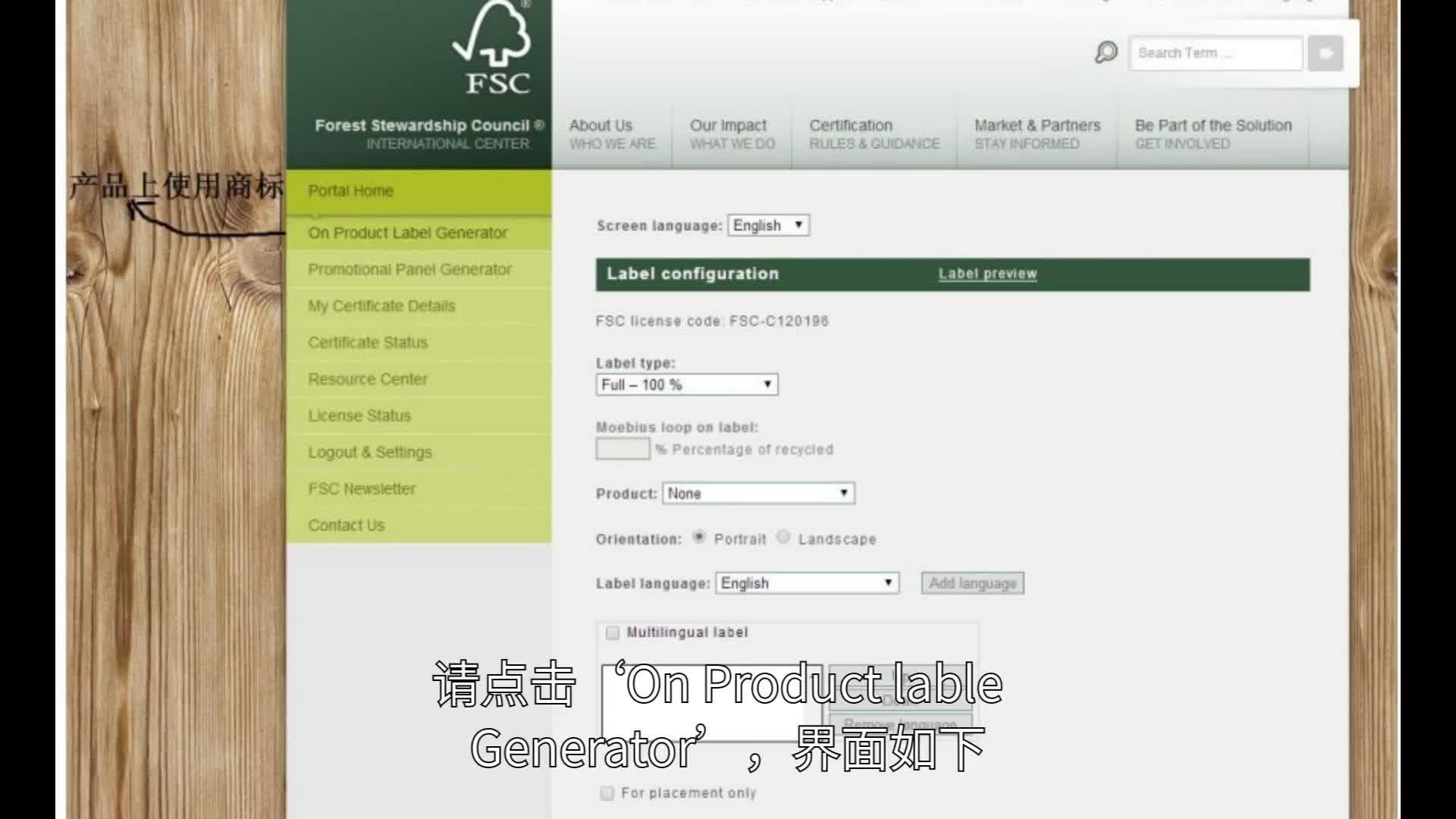The width and height of the screenshot is (1456, 819).
Task: Click the search magnifier icon
Action: tap(1106, 52)
